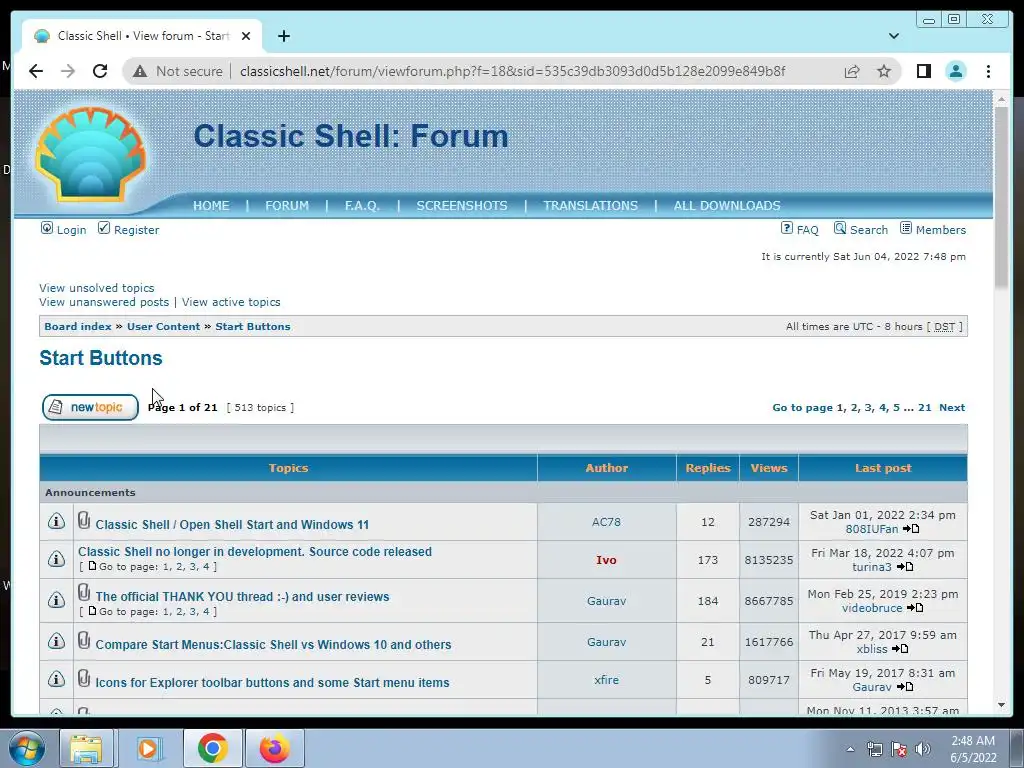Open Classic Shell / Open Shell Start and Windows 11

tap(232, 524)
